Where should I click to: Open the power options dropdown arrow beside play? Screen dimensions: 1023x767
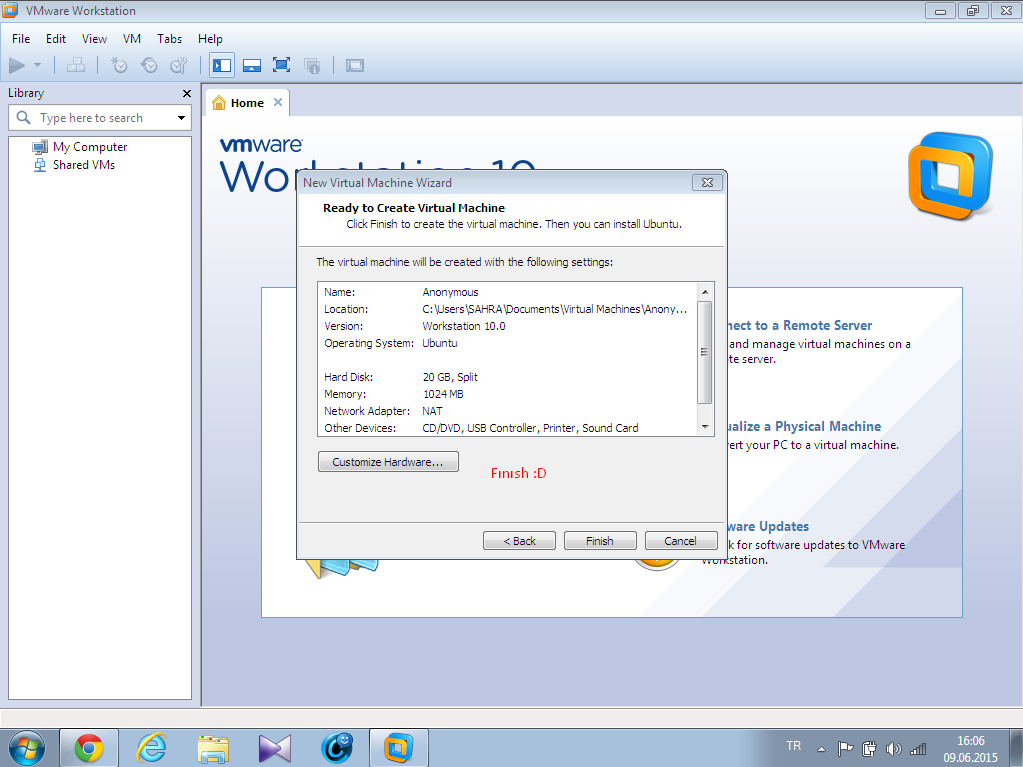coord(37,65)
